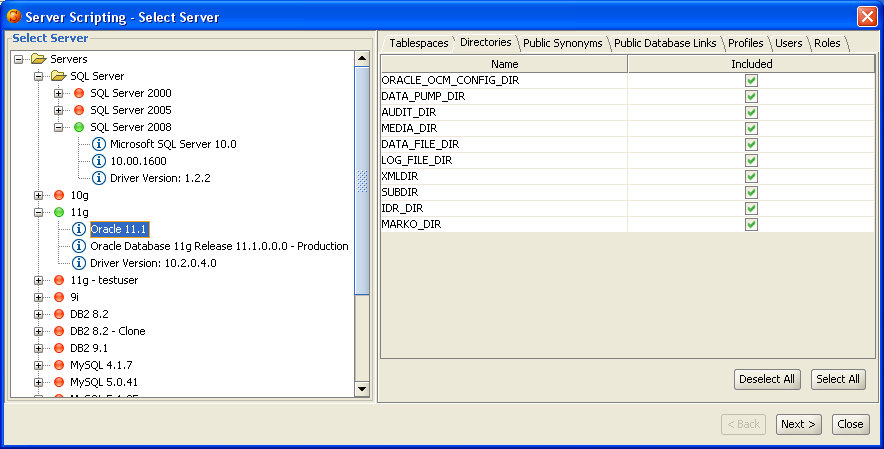Screen dimensions: 884x449
Task: Click red status dot of SQL Server 2000
Action: [x=79, y=93]
